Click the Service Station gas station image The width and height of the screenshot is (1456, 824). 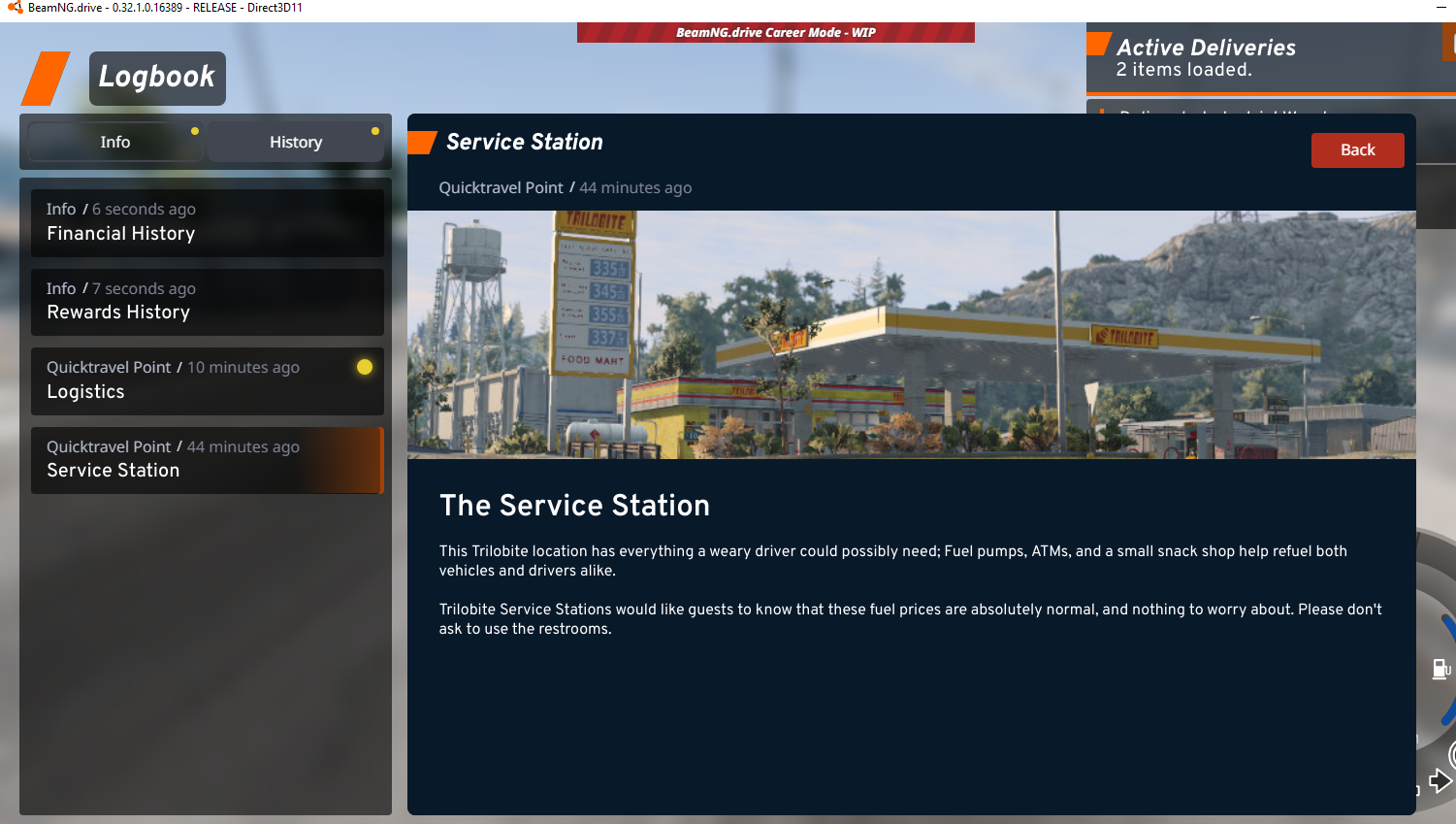coord(911,335)
